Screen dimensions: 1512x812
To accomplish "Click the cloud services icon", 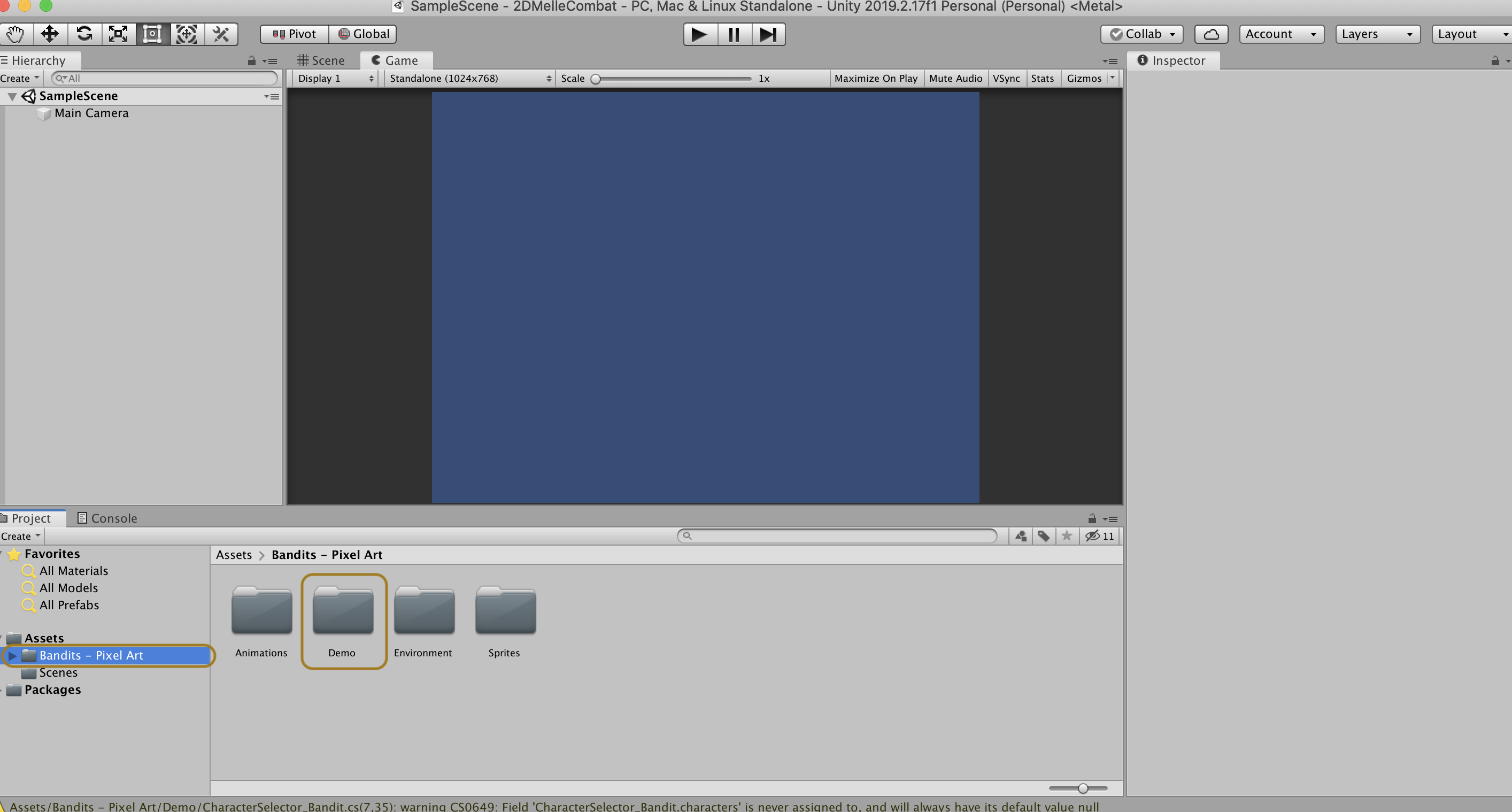I will pos(1211,34).
